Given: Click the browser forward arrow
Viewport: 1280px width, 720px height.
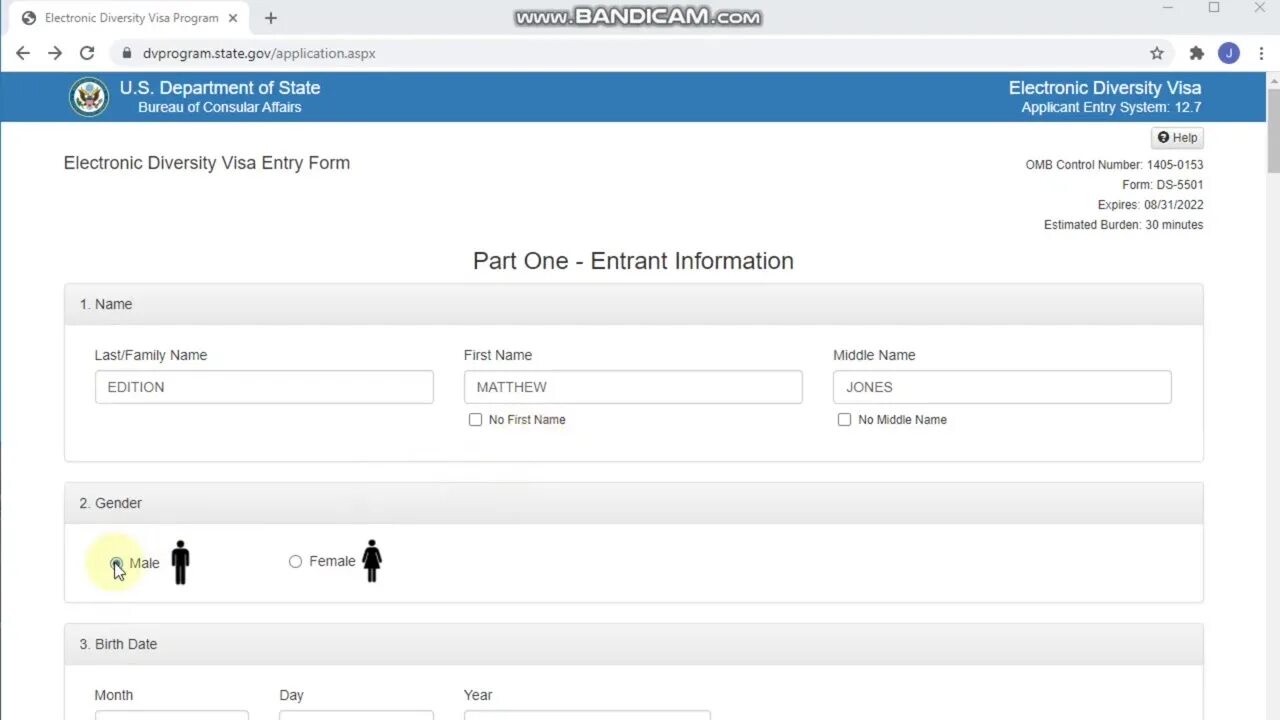Looking at the screenshot, I should coord(55,53).
